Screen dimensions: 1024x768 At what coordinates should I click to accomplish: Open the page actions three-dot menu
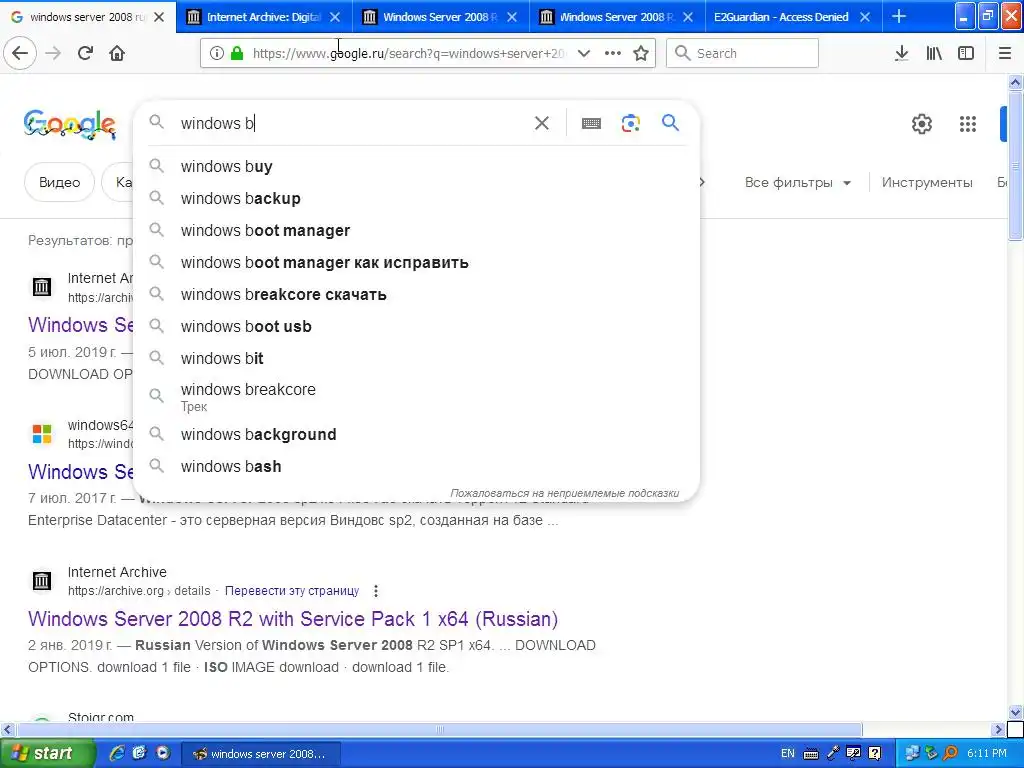[613, 53]
